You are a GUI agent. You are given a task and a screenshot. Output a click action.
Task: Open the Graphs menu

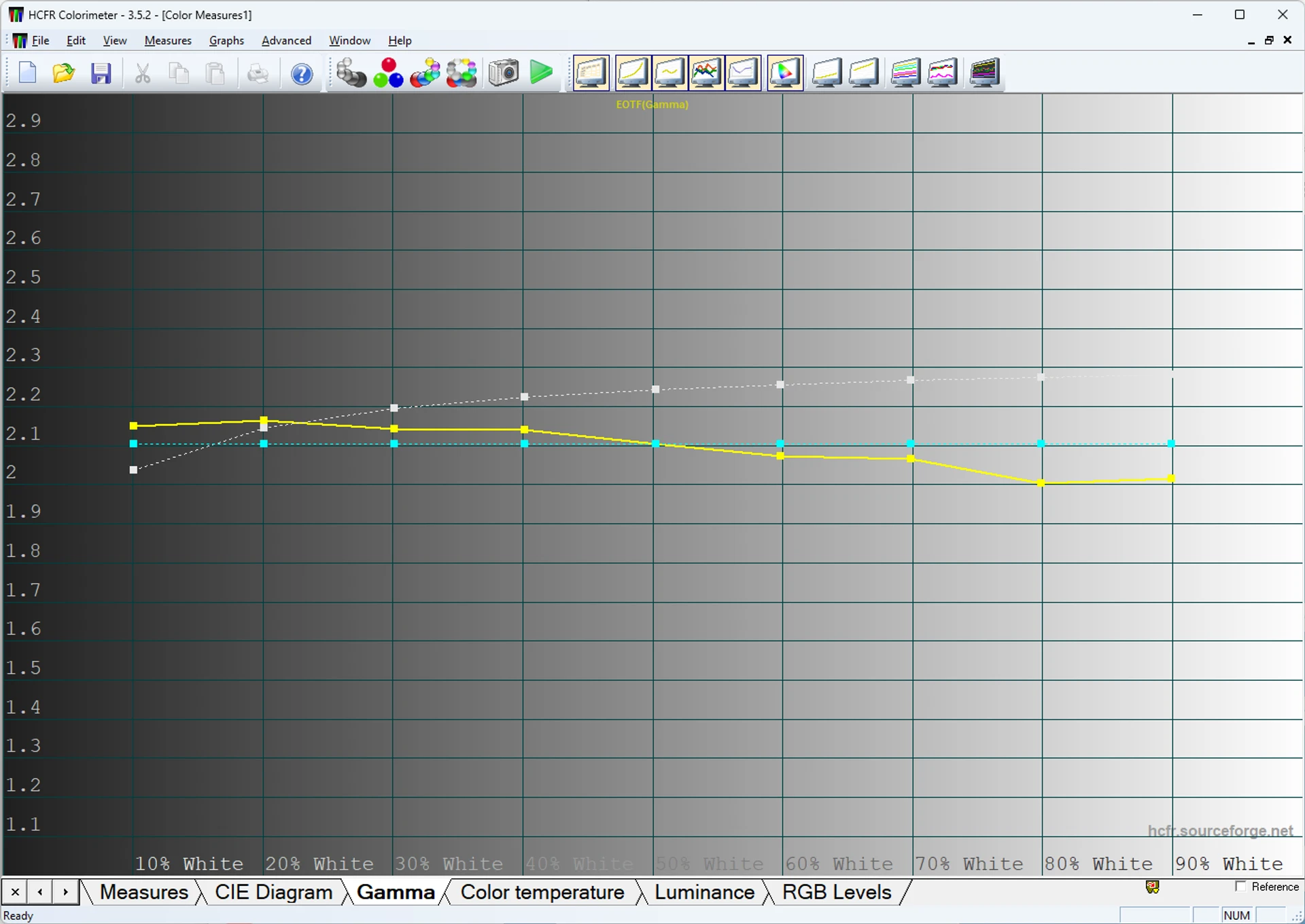(x=226, y=41)
